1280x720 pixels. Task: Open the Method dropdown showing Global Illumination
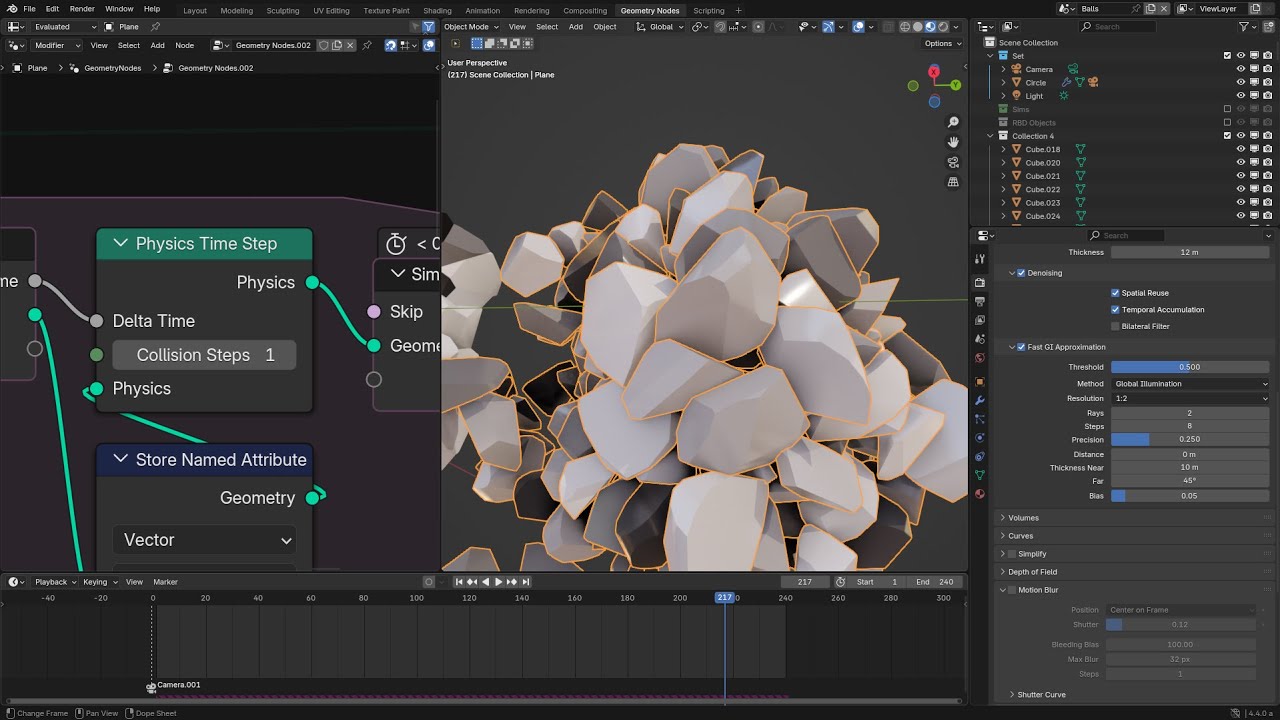pyautogui.click(x=1190, y=384)
